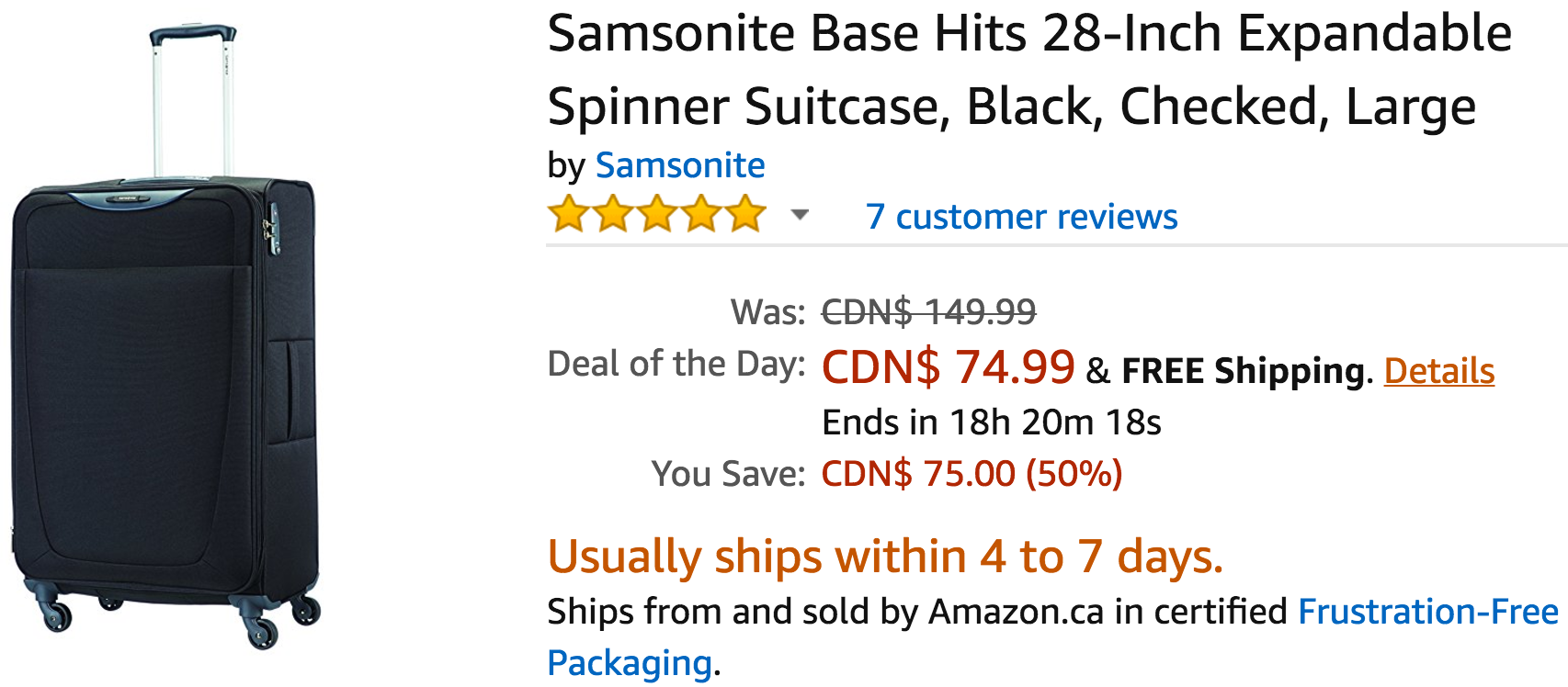This screenshot has width=1568, height=687.
Task: Open the Frustration-Free Packaging link
Action: pos(1052,636)
